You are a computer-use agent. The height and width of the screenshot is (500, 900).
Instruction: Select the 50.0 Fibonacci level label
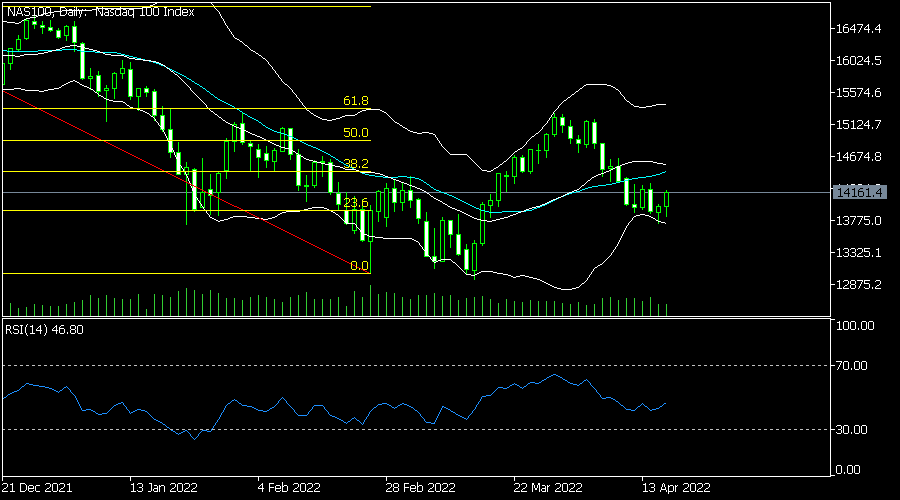coord(356,133)
